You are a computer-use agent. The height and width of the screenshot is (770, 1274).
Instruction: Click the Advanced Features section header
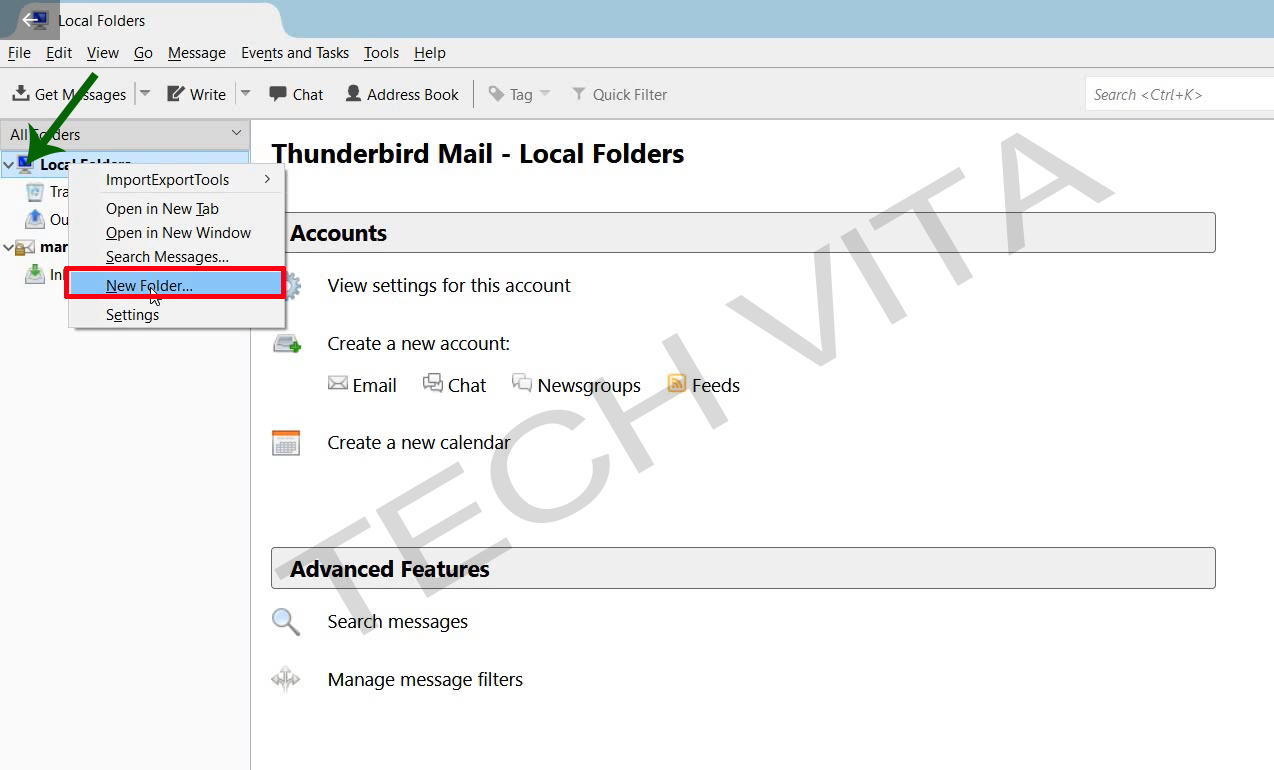[743, 568]
